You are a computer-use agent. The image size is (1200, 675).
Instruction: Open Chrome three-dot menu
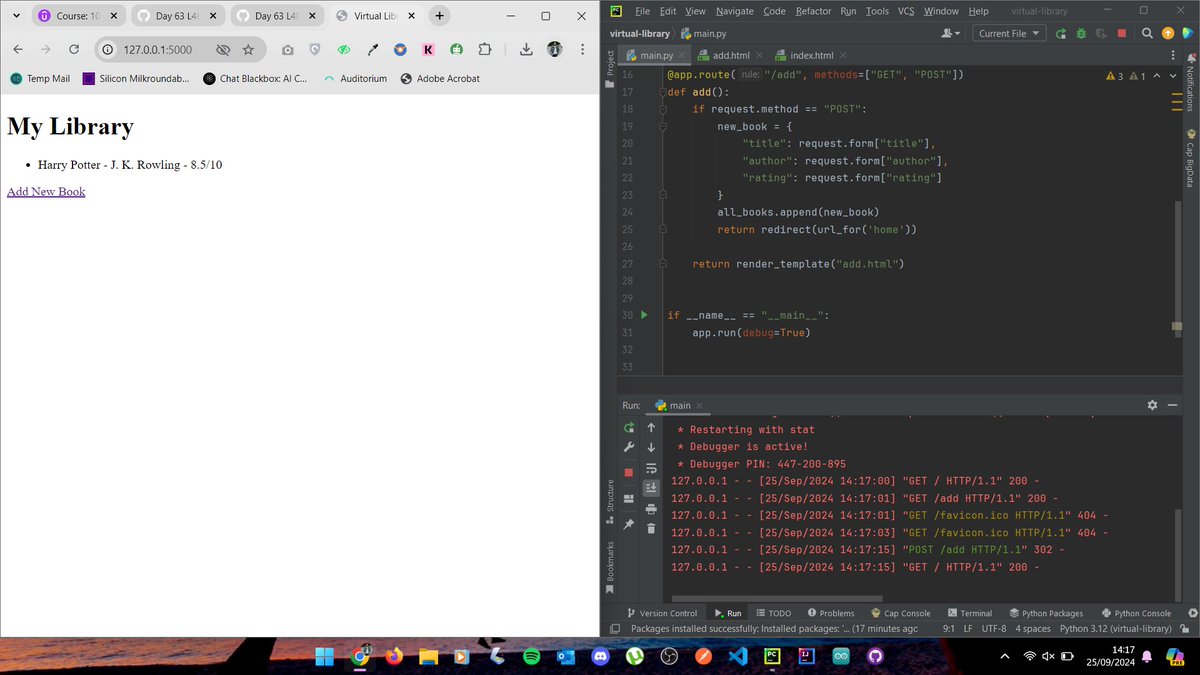[x=581, y=50]
